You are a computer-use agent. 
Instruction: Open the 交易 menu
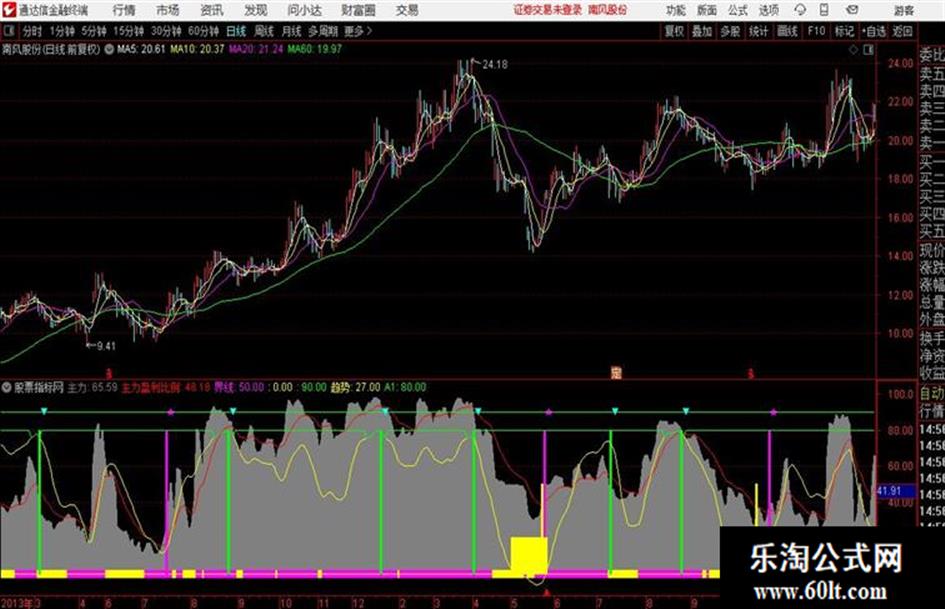coord(407,10)
